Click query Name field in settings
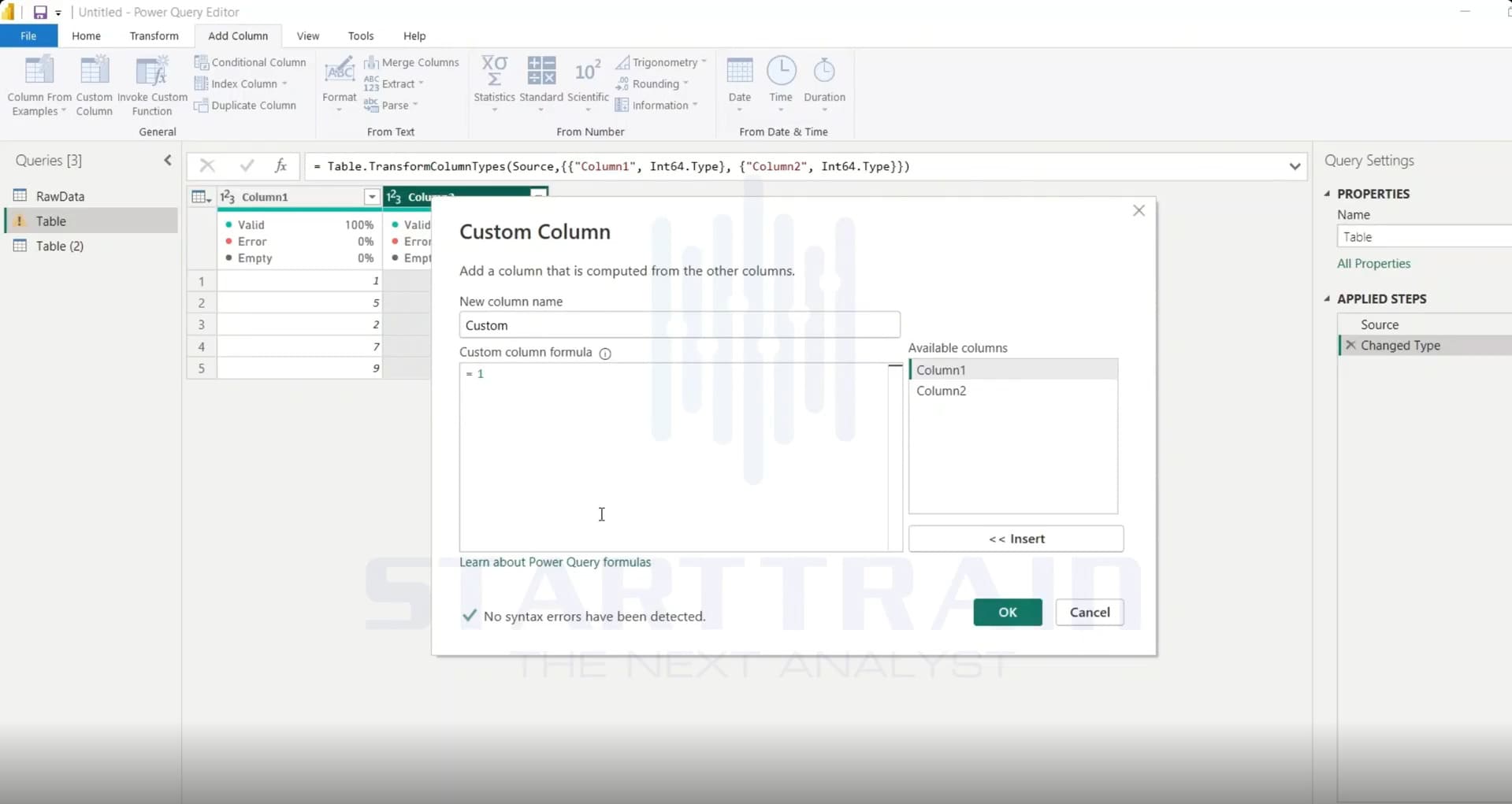This screenshot has height=804, width=1512. coord(1424,236)
